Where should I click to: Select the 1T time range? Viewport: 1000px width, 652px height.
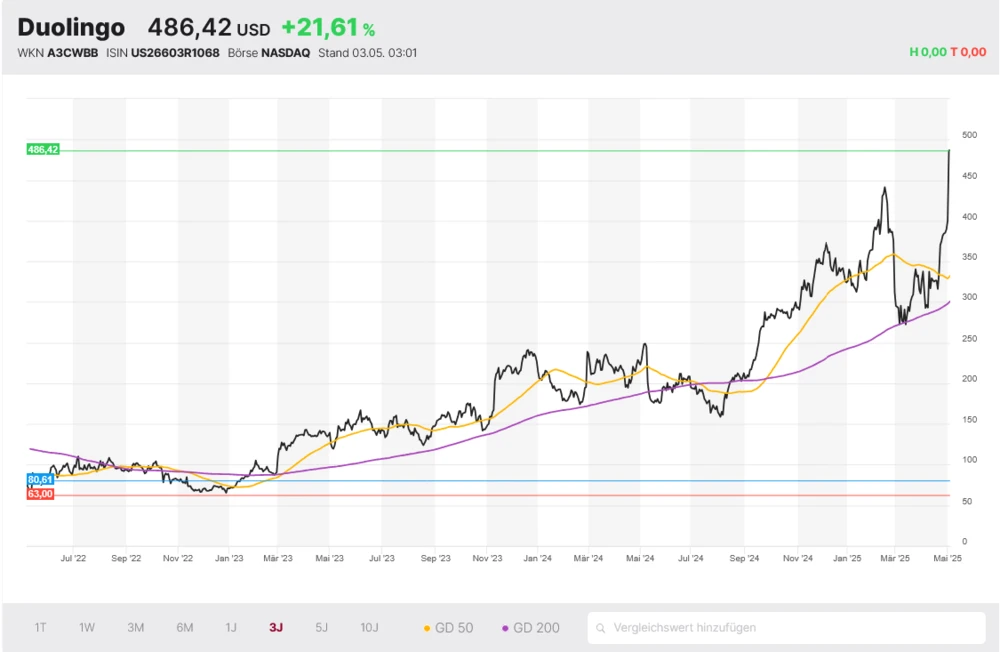[40, 628]
